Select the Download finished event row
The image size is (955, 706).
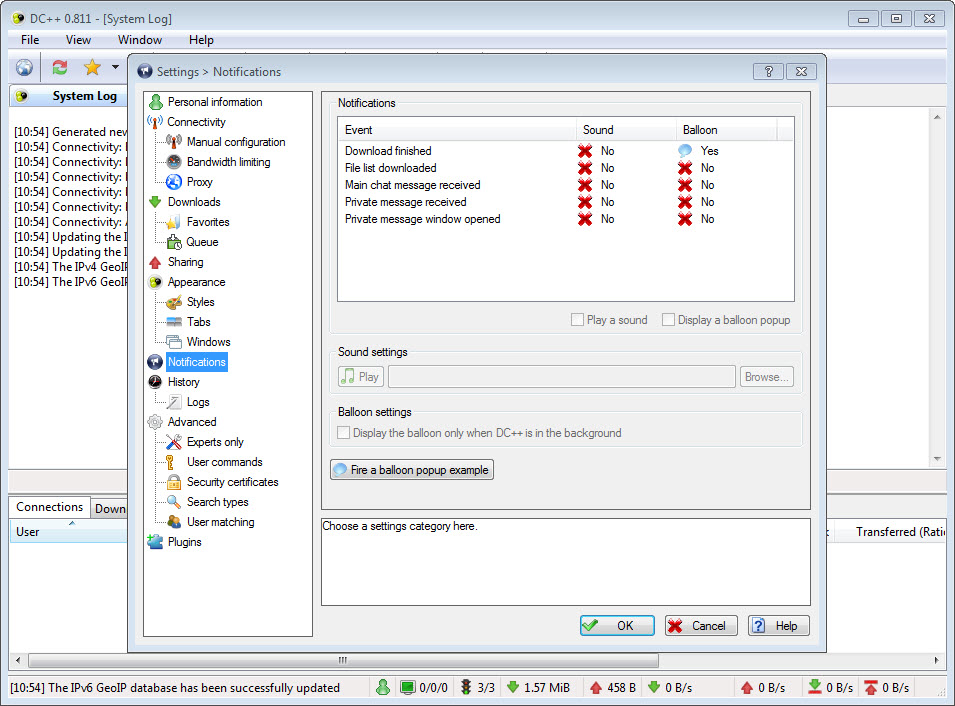point(566,150)
